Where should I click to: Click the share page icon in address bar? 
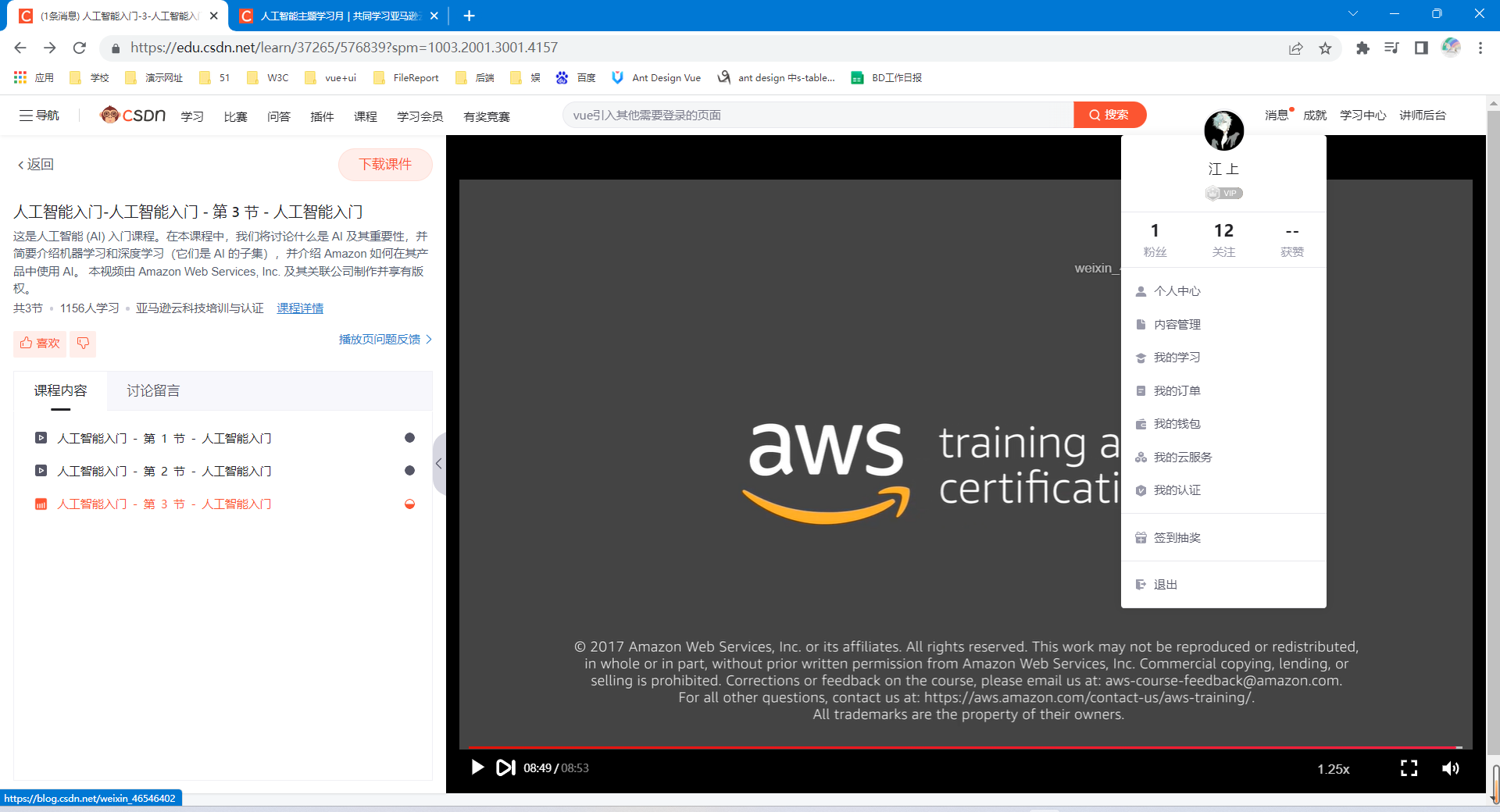(1296, 48)
